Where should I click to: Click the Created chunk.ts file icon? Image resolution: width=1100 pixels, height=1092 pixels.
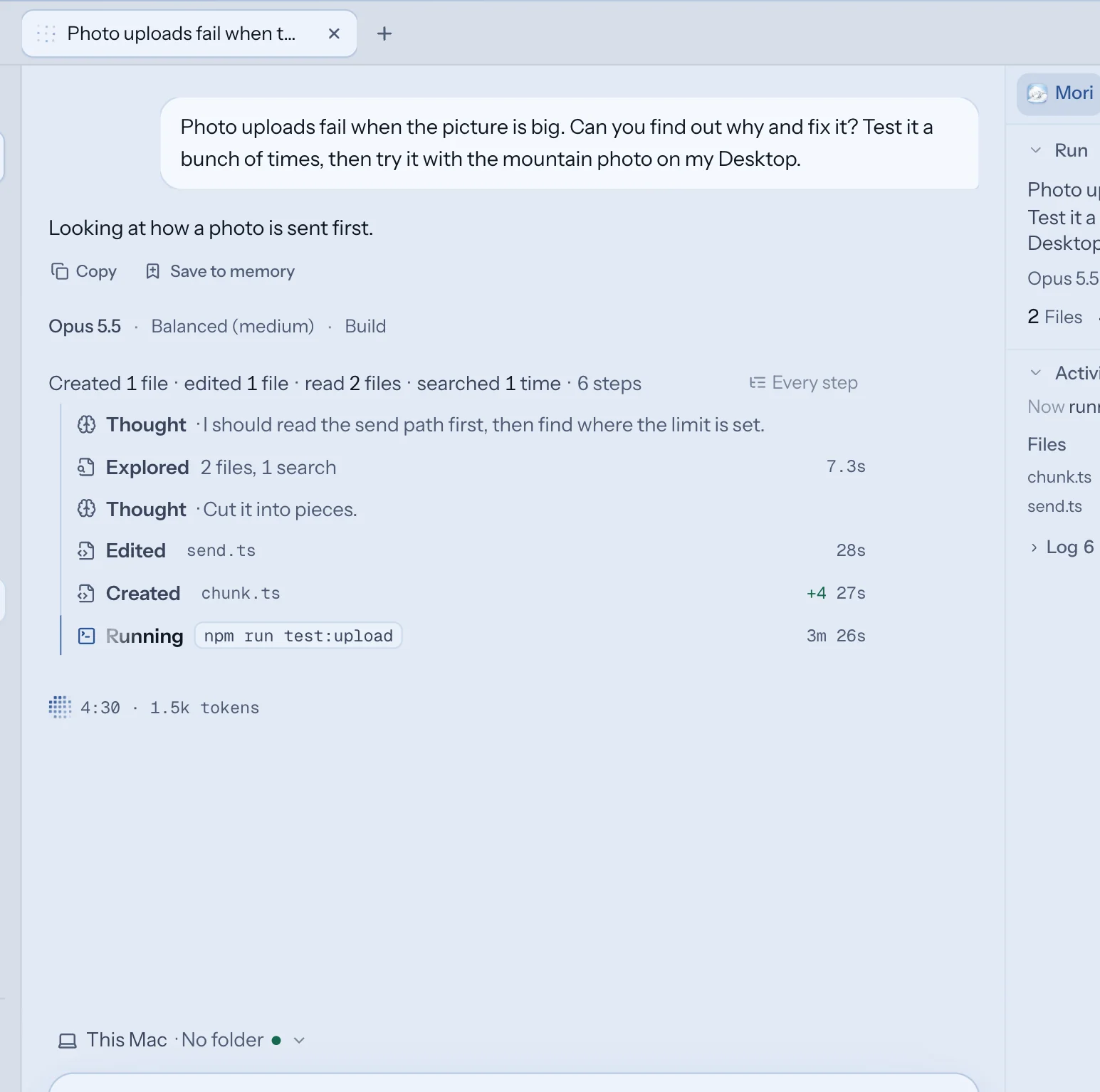tap(86, 593)
